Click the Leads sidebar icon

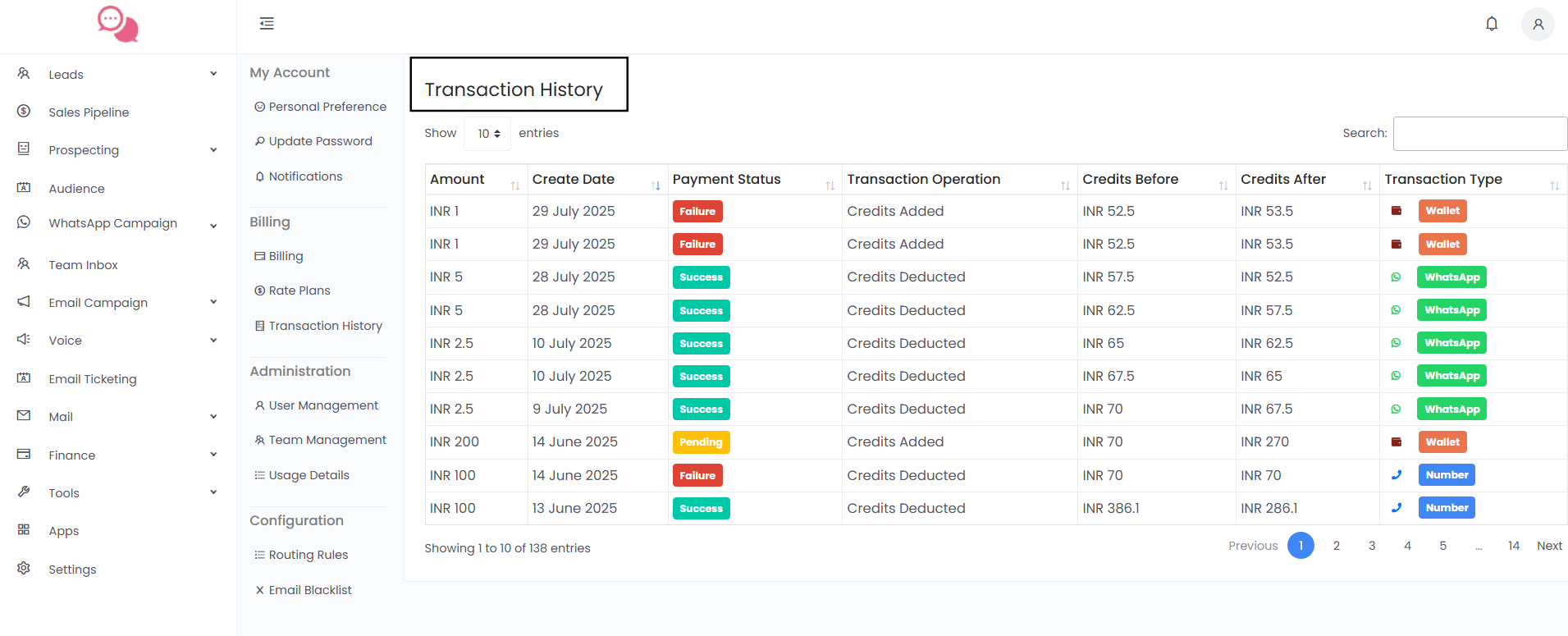[24, 74]
